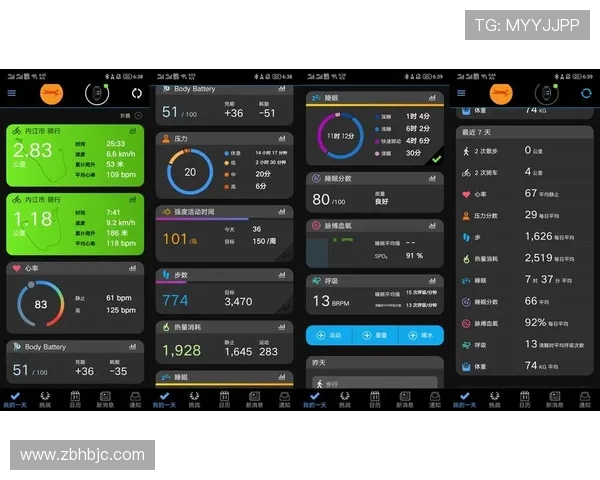Viewport: 600px width, 480px height.
Task: Open the hamburger menu in the leftmost screen
Action: (x=12, y=93)
